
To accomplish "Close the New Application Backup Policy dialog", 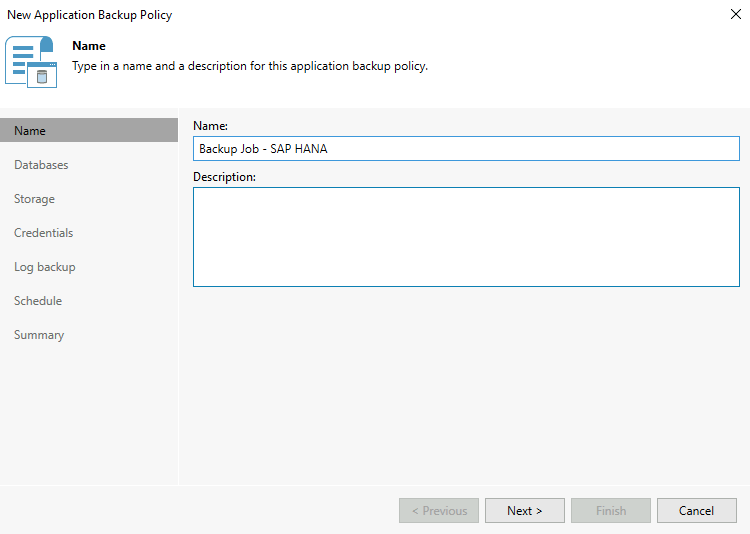I will [x=736, y=15].
